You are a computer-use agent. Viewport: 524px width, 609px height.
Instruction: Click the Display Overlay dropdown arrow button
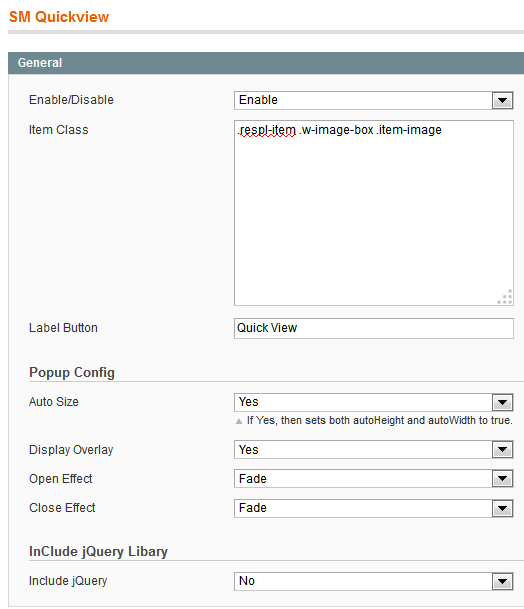pyautogui.click(x=502, y=450)
